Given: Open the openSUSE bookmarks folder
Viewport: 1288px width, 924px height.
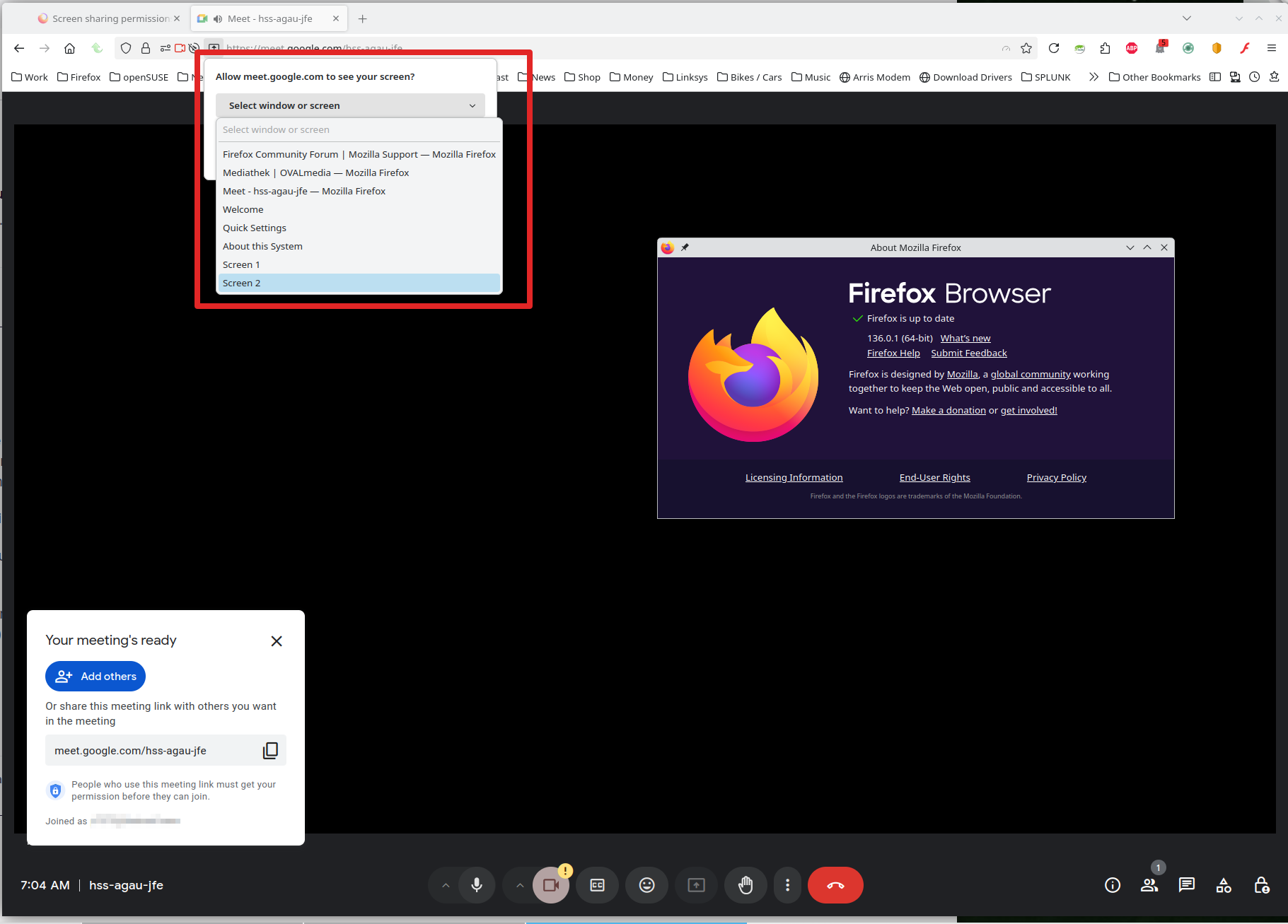Looking at the screenshot, I should [139, 77].
